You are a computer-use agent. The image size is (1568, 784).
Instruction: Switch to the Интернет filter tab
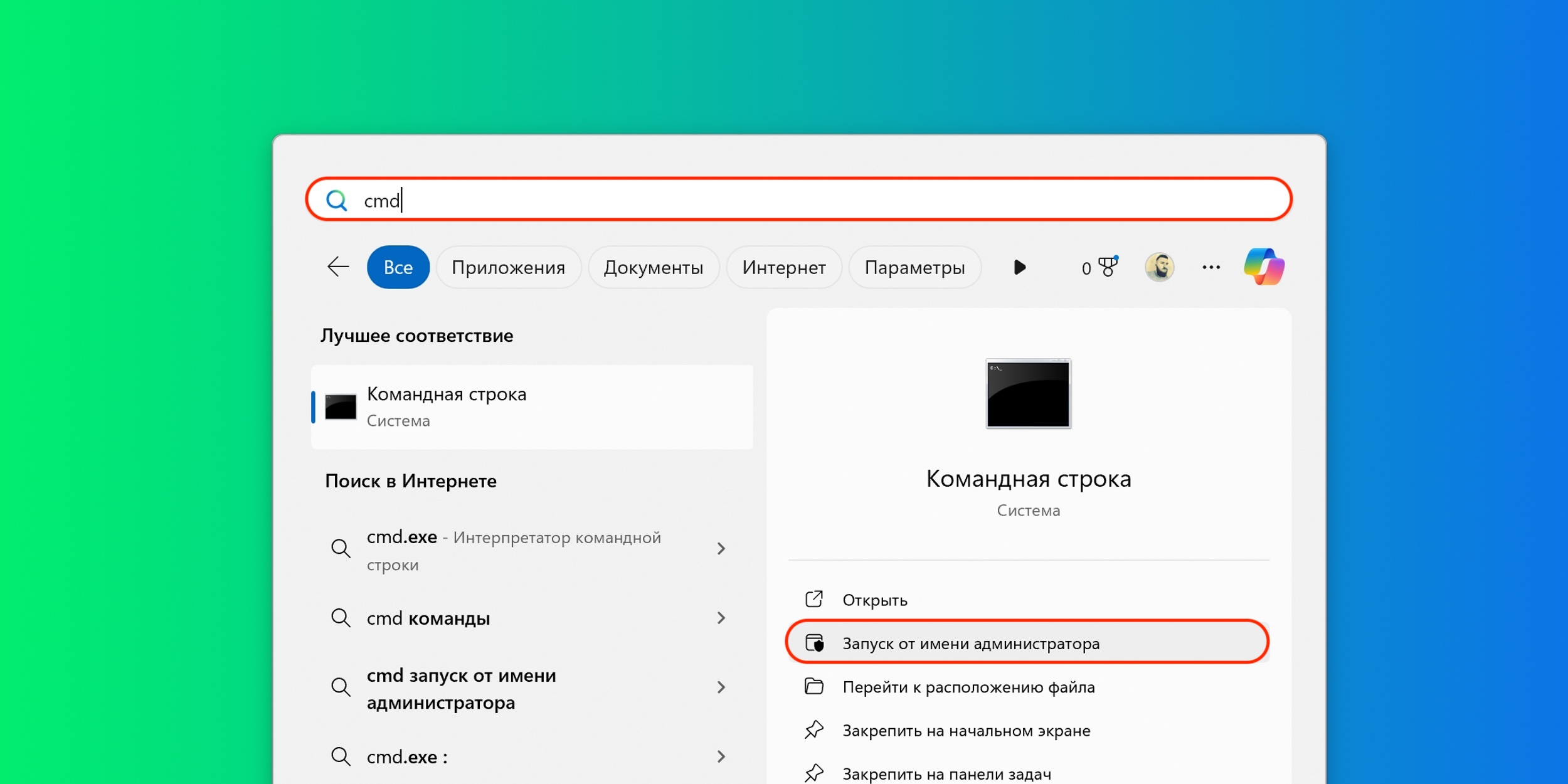point(784,267)
